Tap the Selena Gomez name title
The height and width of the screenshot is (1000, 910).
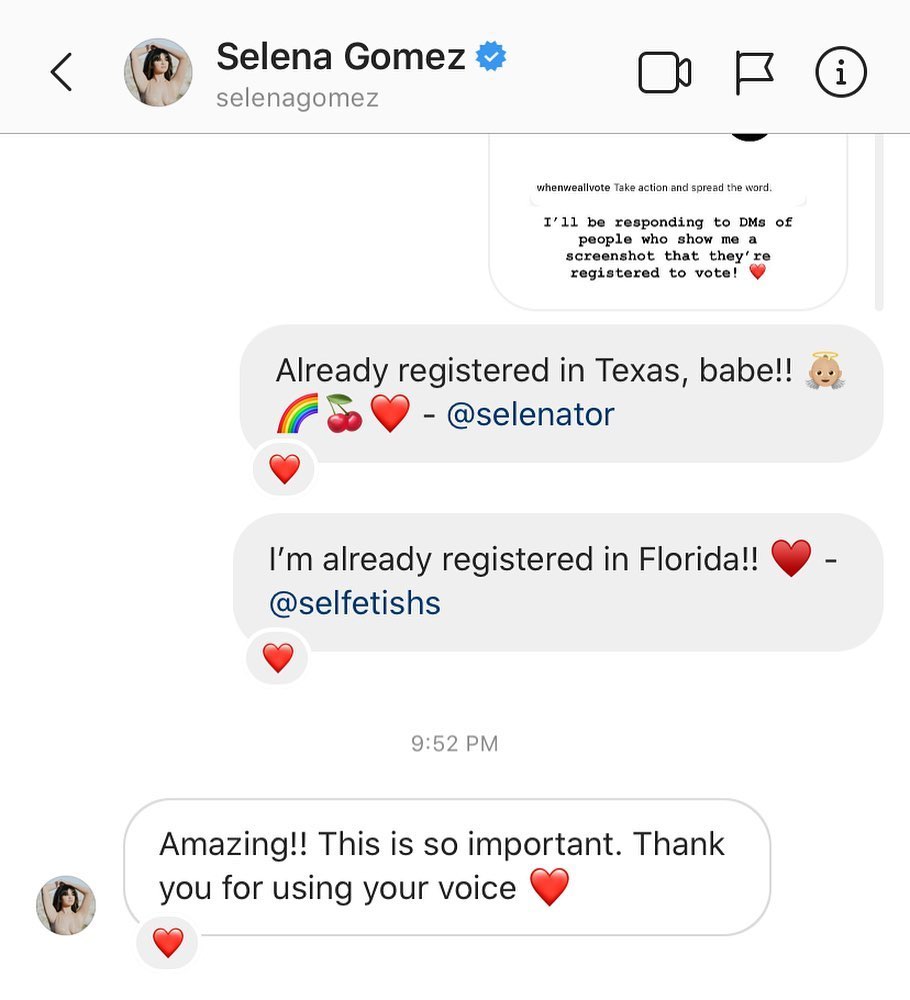coord(341,57)
